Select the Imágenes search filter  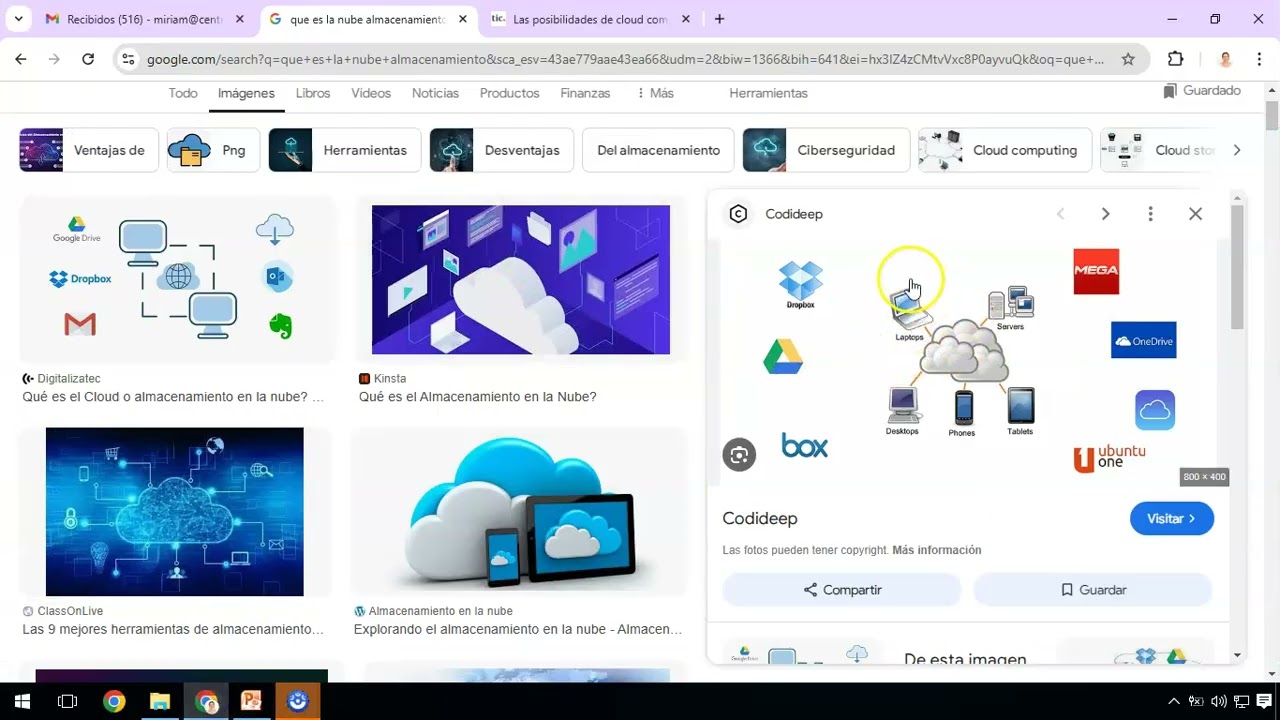[246, 93]
